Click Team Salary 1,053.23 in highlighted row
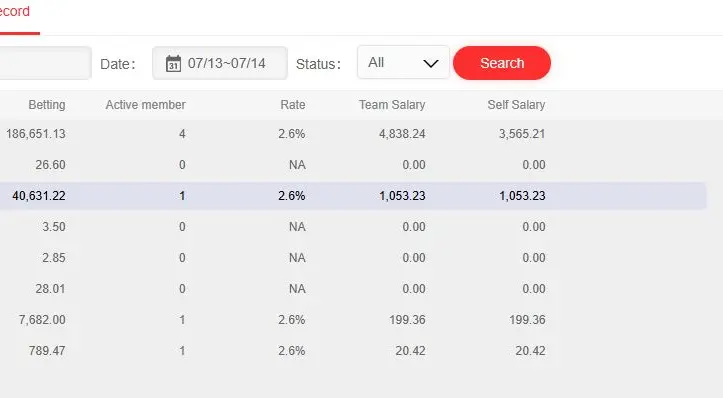The width and height of the screenshot is (723, 398). click(x=402, y=196)
